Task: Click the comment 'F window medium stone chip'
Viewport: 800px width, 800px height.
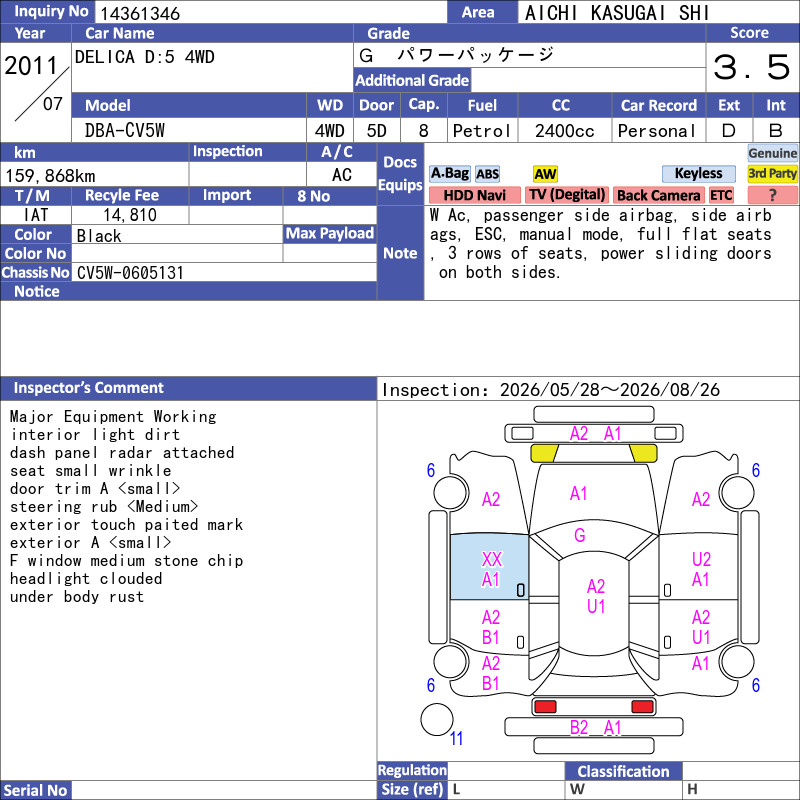Action: coord(127,561)
